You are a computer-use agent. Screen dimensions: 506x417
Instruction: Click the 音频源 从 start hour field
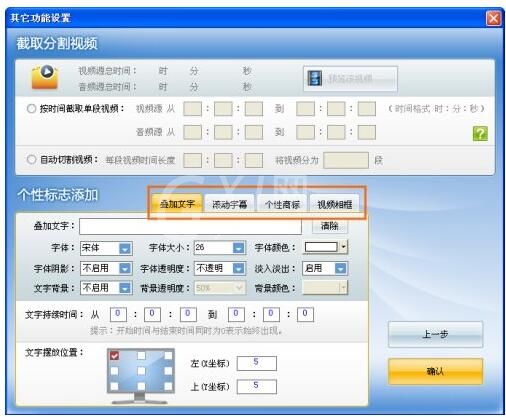click(x=193, y=132)
